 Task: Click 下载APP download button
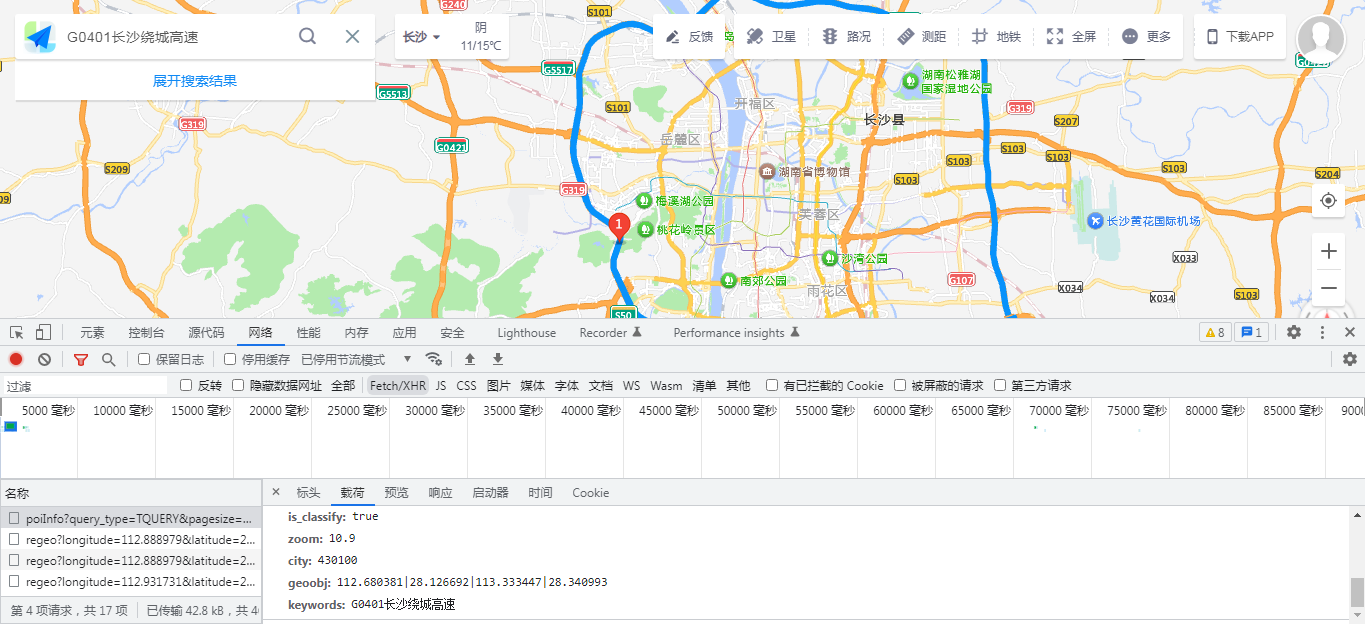coord(1240,36)
